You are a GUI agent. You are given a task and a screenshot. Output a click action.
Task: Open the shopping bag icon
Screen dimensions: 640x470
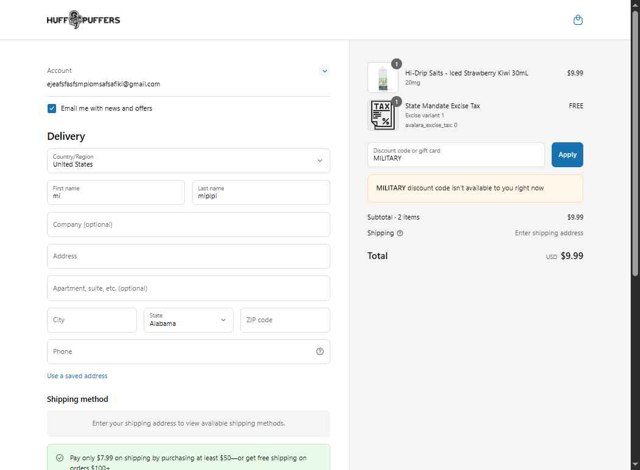point(578,20)
